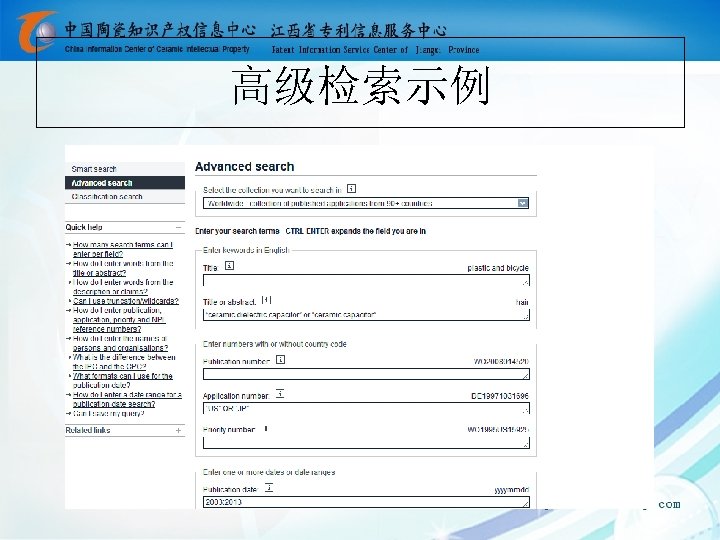Click info icon next to collection selector
This screenshot has height=540, width=720.
click(x=351, y=189)
